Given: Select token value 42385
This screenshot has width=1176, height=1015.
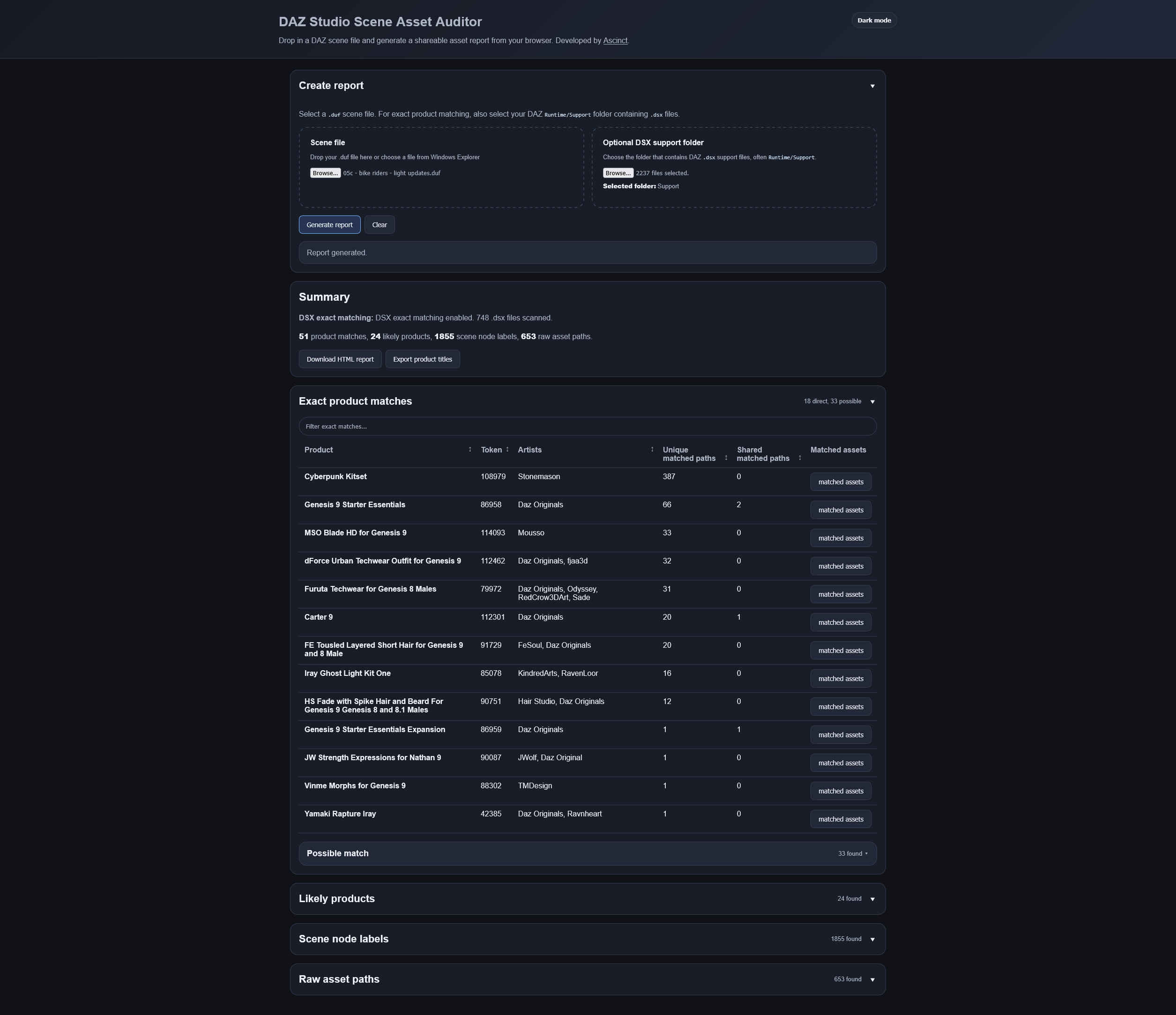Looking at the screenshot, I should click(x=491, y=814).
